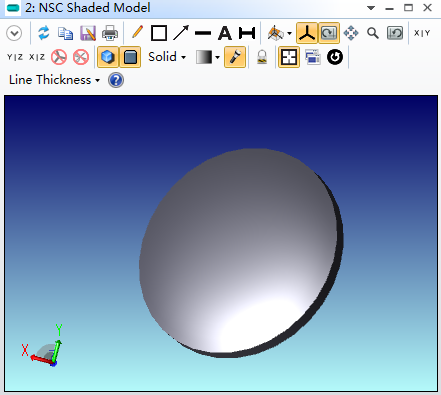Choose the rectangle drawing tool
Viewport: 441px width, 395px height.
coord(159,33)
